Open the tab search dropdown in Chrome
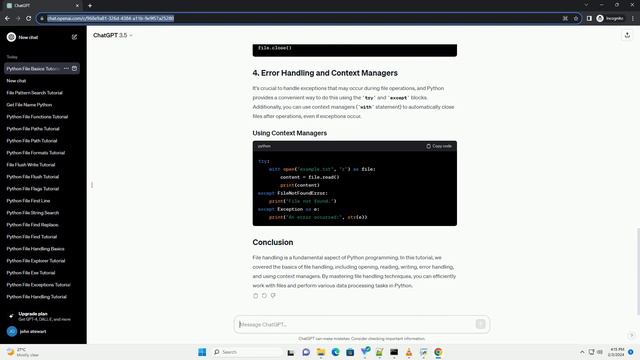Screen dimensions: 640x360 click(586, 5)
